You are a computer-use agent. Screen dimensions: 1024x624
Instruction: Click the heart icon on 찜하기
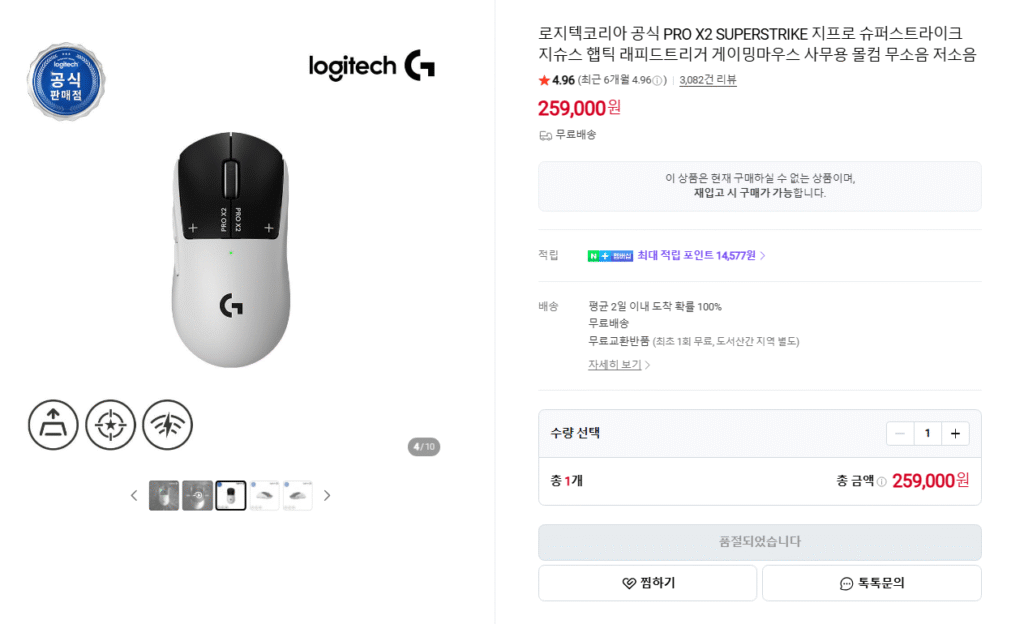click(628, 583)
